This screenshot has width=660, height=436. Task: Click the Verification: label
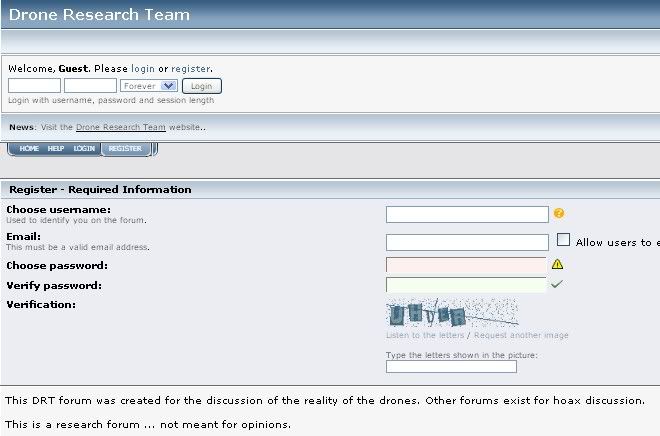point(41,304)
